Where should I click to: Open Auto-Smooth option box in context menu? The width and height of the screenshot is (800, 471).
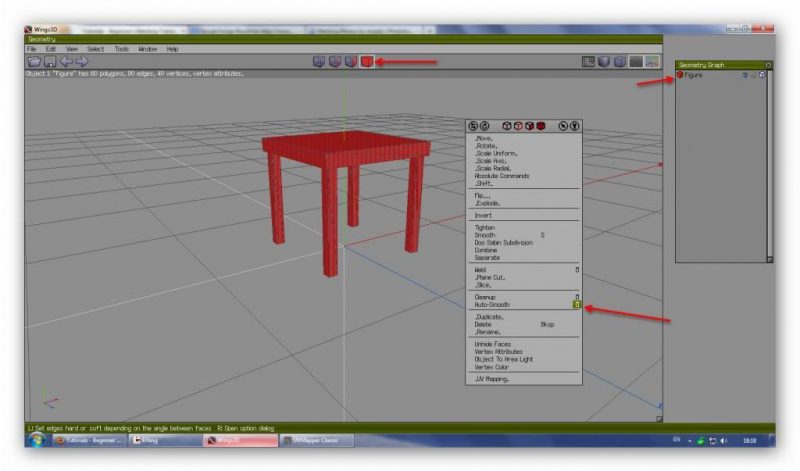(x=577, y=304)
